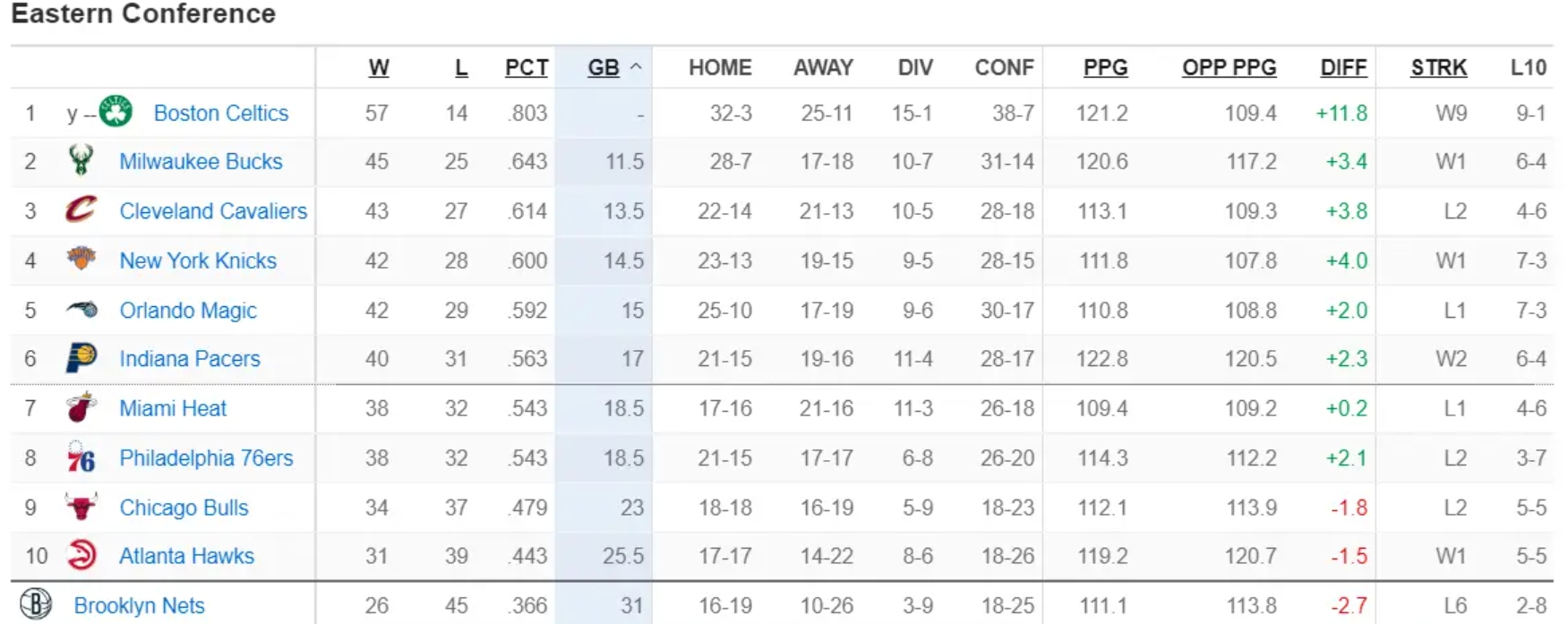Sort by DIFF column header

coord(1343,67)
